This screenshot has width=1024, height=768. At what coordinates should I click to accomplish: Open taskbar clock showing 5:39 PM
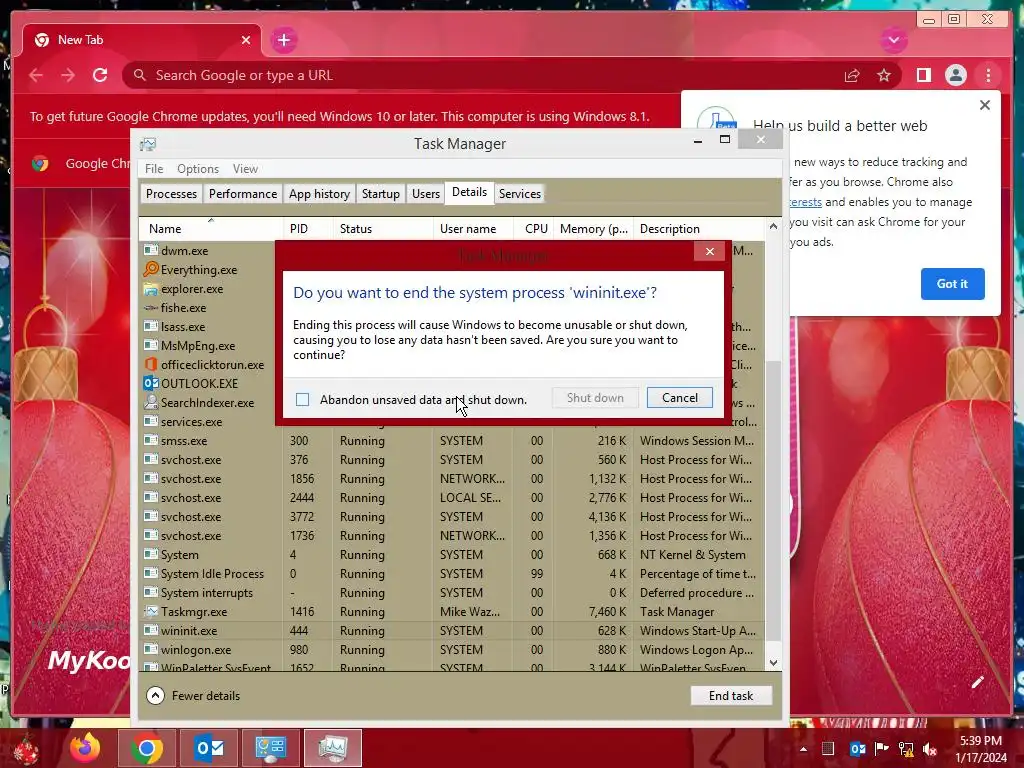981,749
